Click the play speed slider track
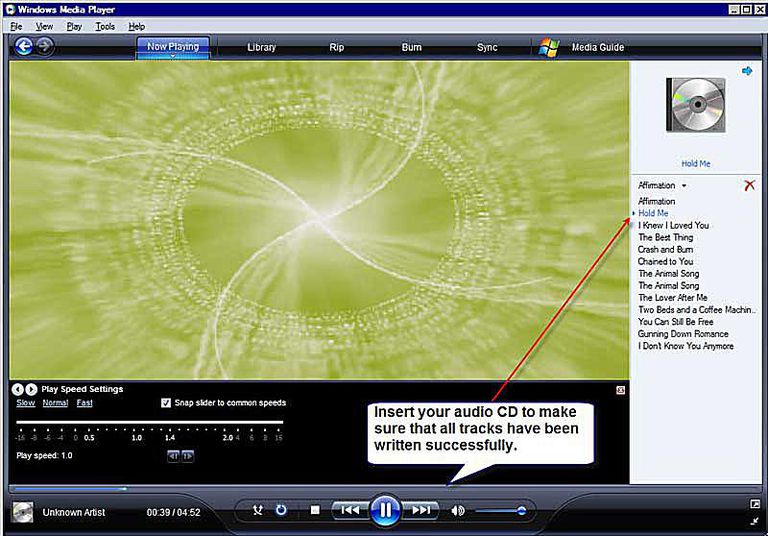The width and height of the screenshot is (768, 536). 149,422
